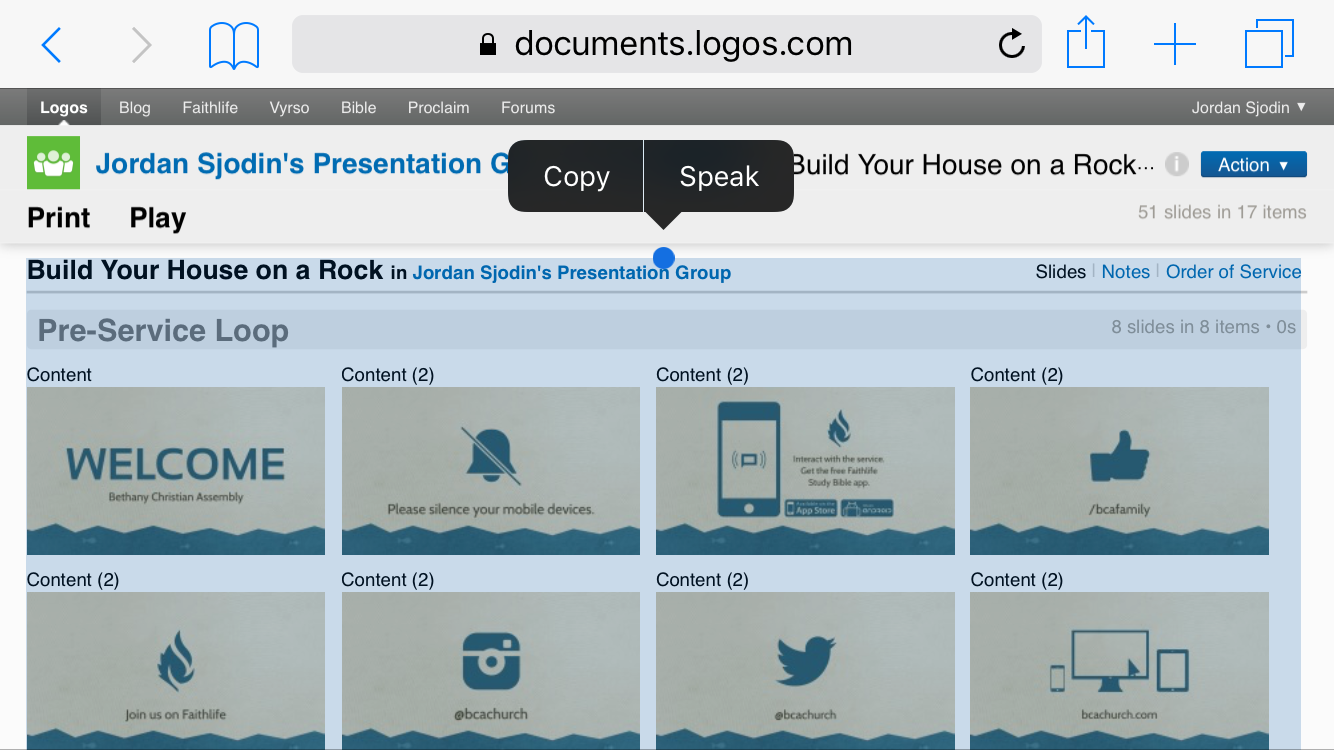Open the silence mobile devices slide

(491, 471)
